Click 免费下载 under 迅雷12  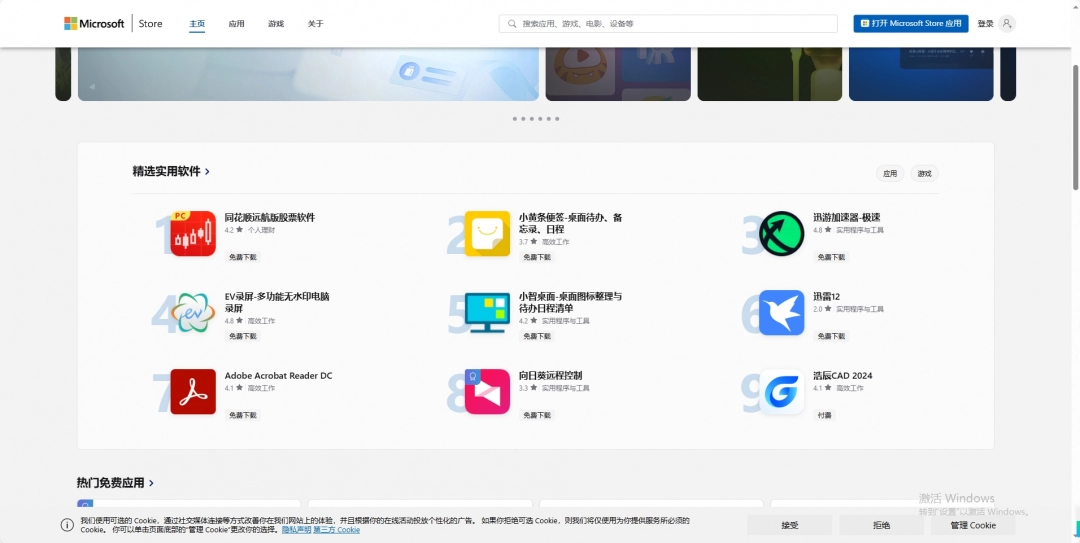point(831,336)
